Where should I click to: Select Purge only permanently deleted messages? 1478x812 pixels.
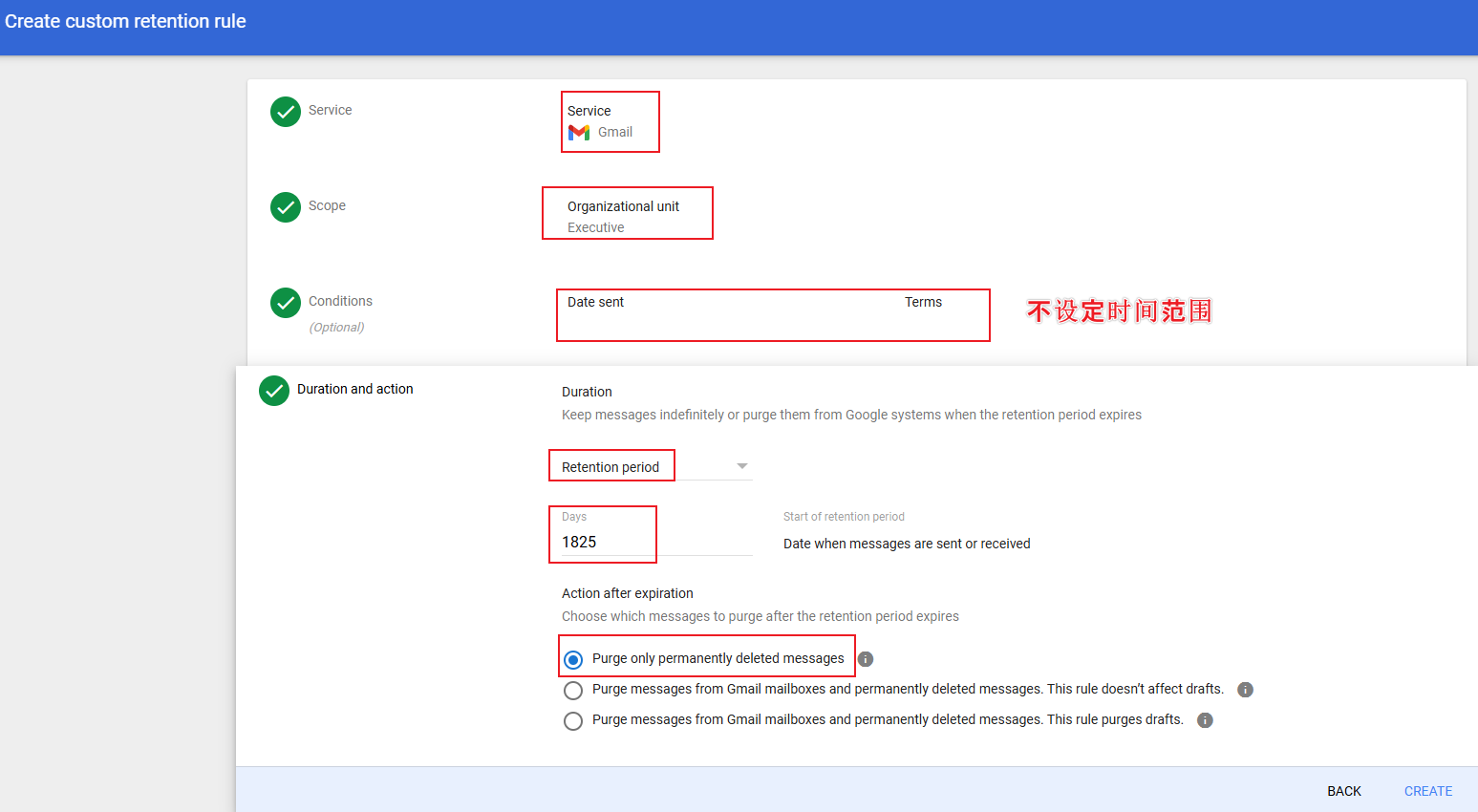(573, 660)
